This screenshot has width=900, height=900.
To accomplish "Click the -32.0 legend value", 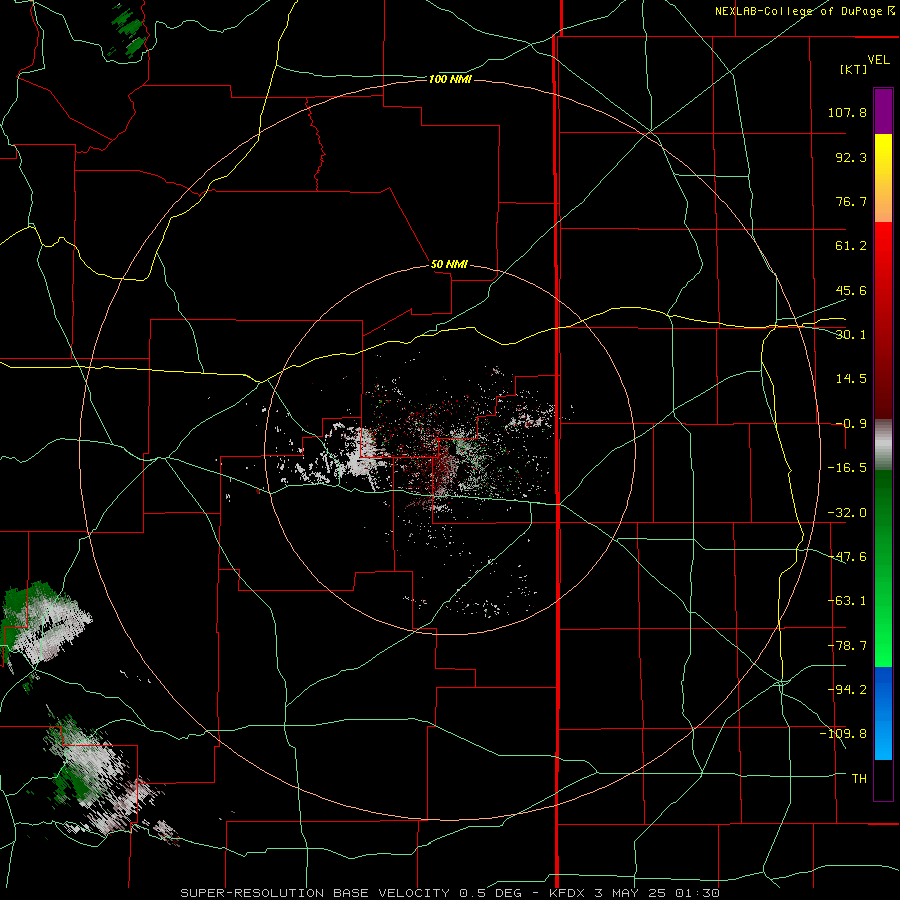I will coord(847,513).
